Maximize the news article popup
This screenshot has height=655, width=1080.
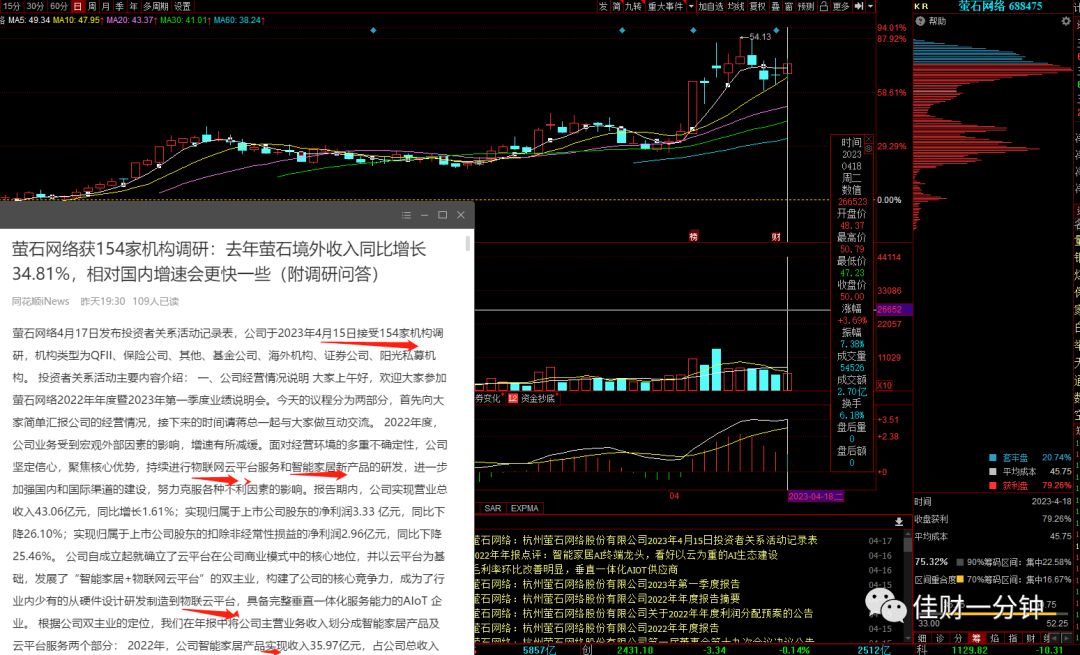click(443, 215)
